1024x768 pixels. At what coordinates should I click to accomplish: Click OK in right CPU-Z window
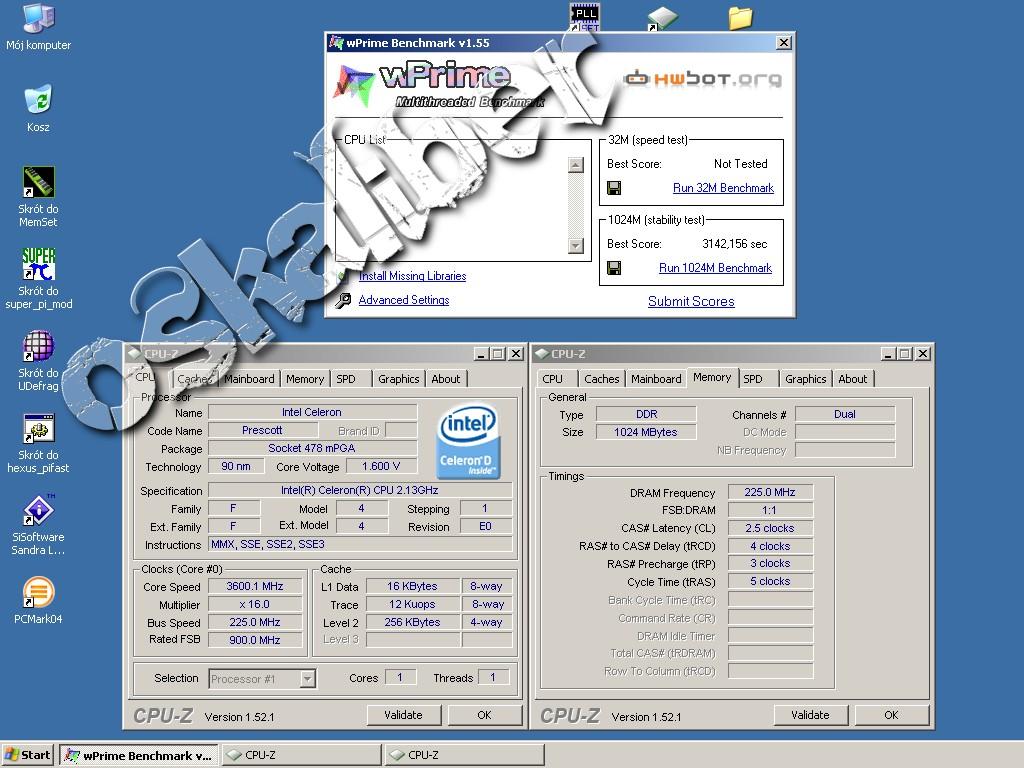891,715
